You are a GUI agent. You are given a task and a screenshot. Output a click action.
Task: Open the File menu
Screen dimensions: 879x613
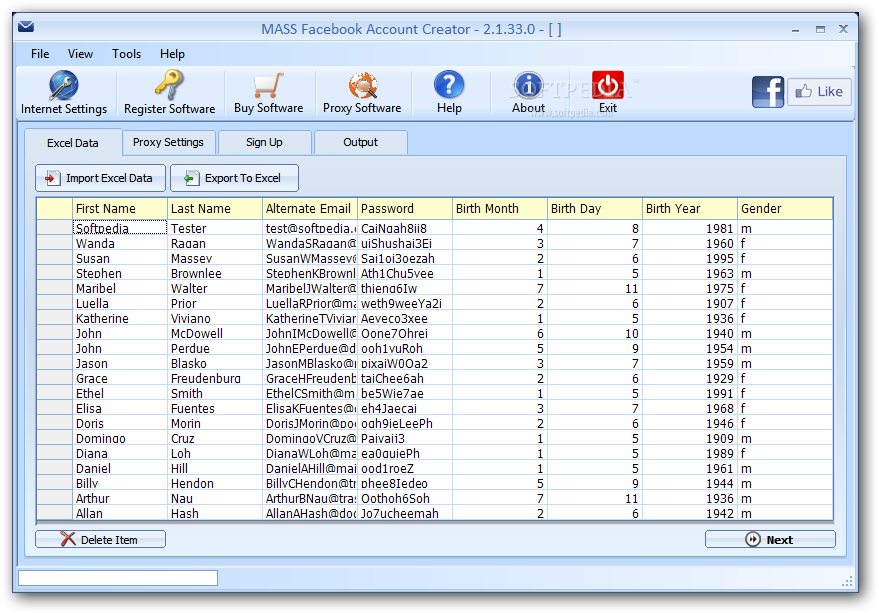40,54
